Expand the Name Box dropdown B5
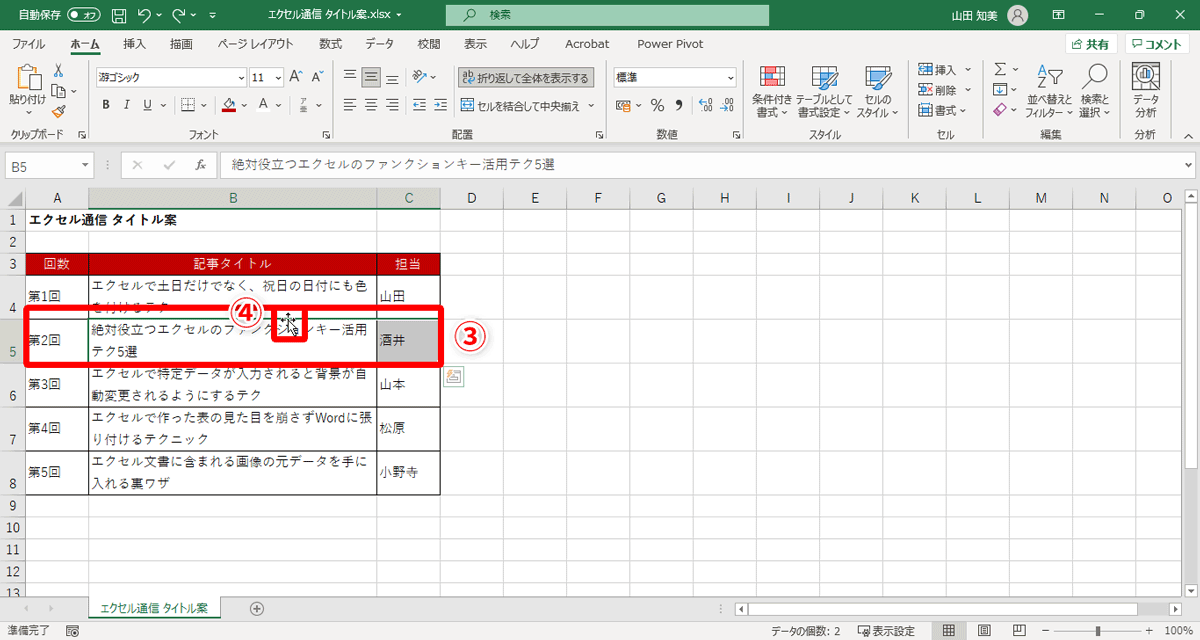Image resolution: width=1200 pixels, height=640 pixels. coord(84,165)
